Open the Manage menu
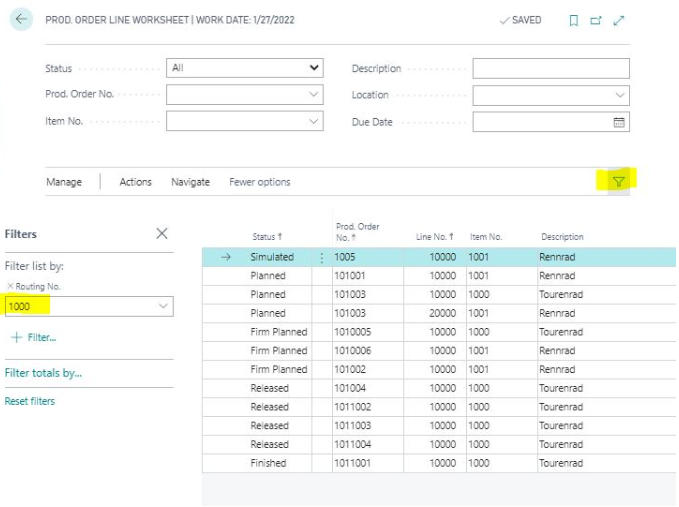Image resolution: width=679 pixels, height=507 pixels. tap(64, 182)
